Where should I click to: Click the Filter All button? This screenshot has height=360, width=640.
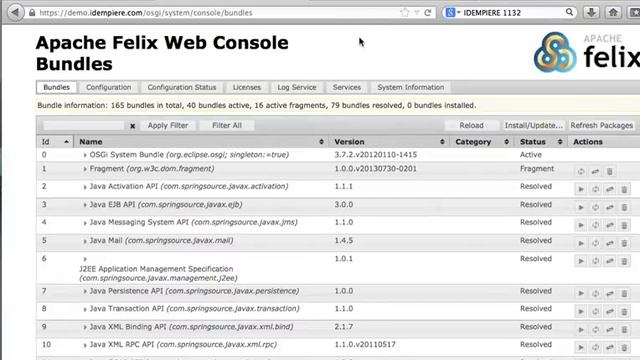click(227, 125)
